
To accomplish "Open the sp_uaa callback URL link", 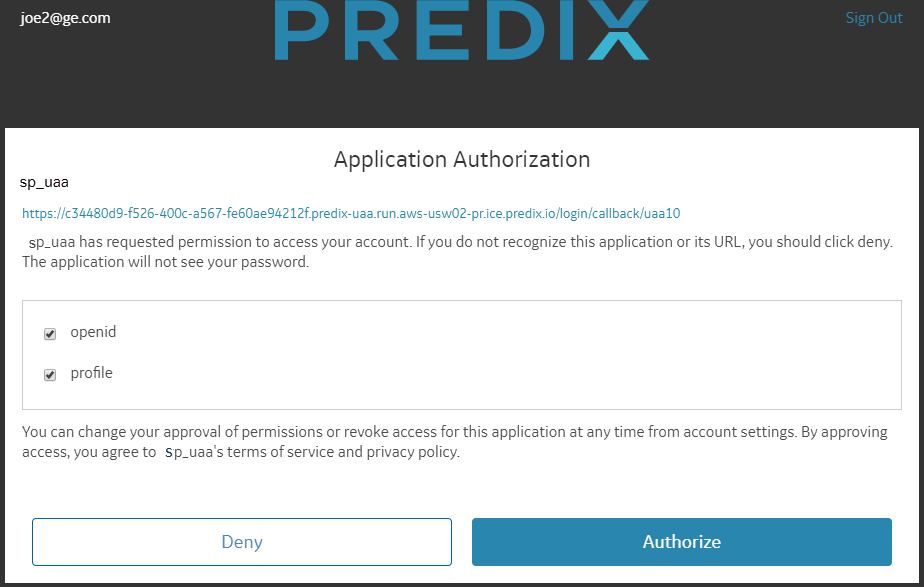I will point(351,213).
